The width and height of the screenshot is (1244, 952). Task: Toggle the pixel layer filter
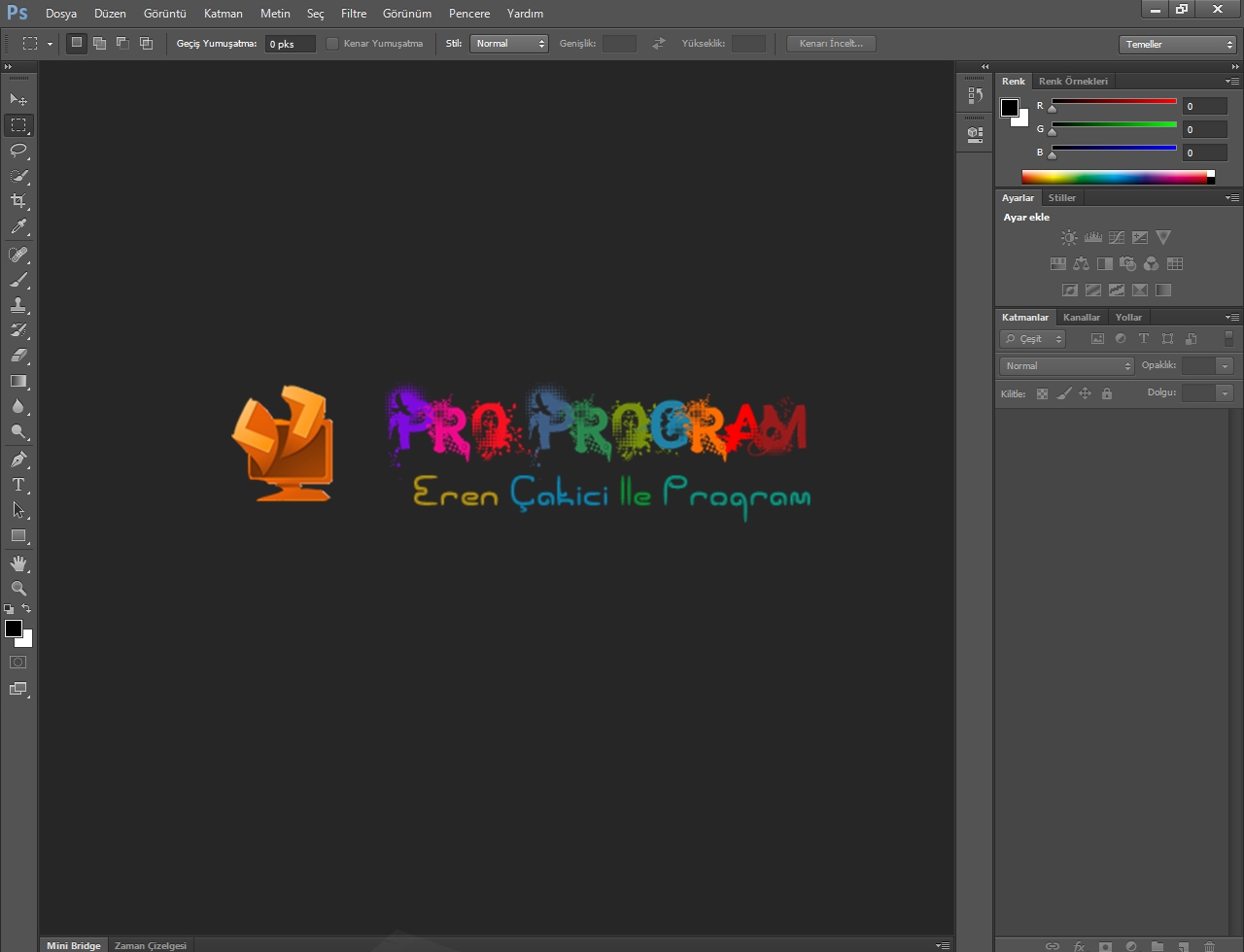1098,339
